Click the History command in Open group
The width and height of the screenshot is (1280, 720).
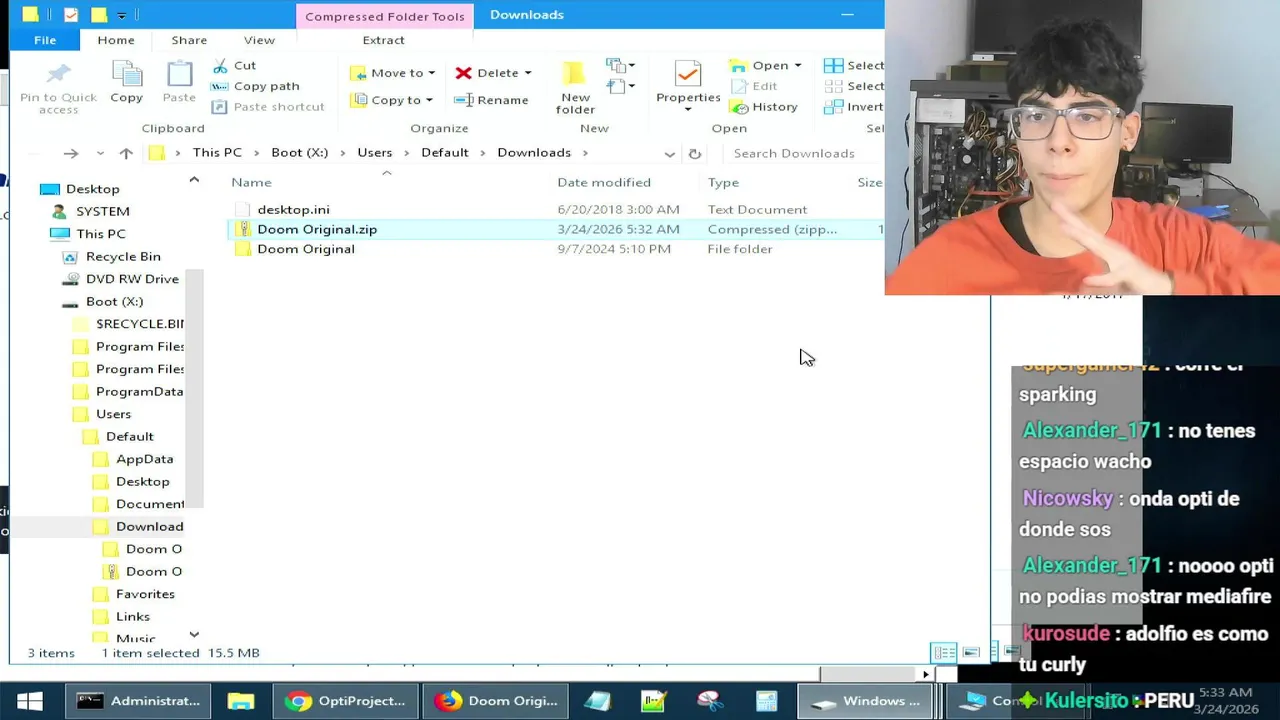click(764, 107)
